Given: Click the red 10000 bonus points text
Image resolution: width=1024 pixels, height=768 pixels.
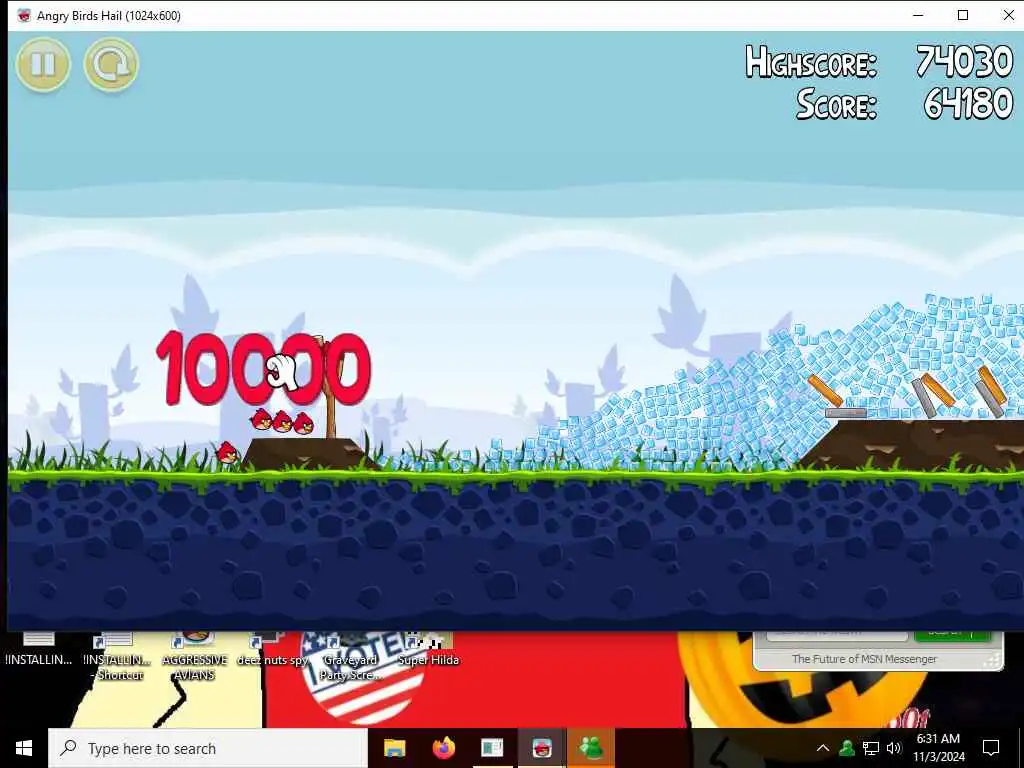Looking at the screenshot, I should pyautogui.click(x=264, y=369).
